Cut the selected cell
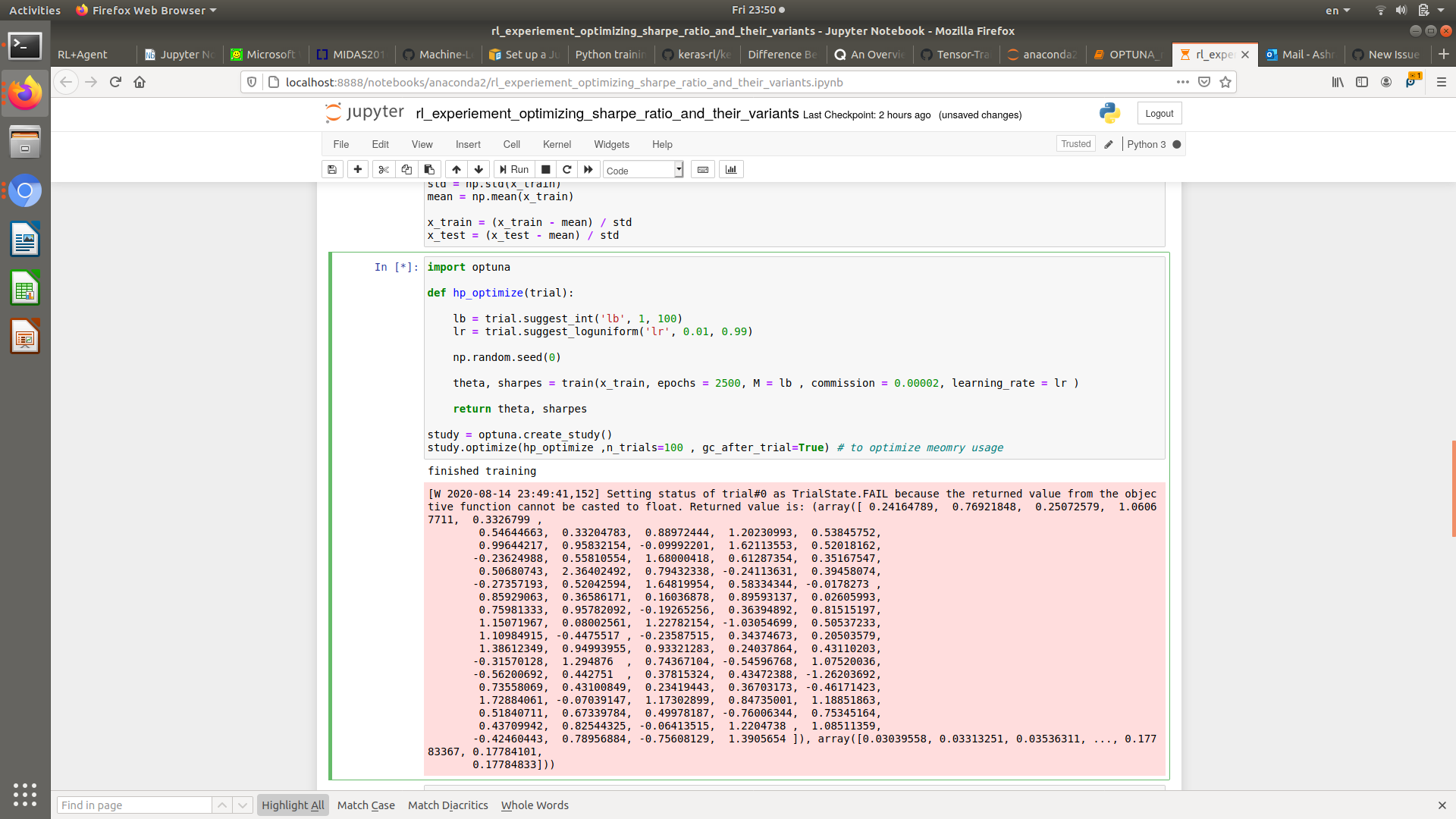Image resolution: width=1456 pixels, height=819 pixels. pos(383,169)
